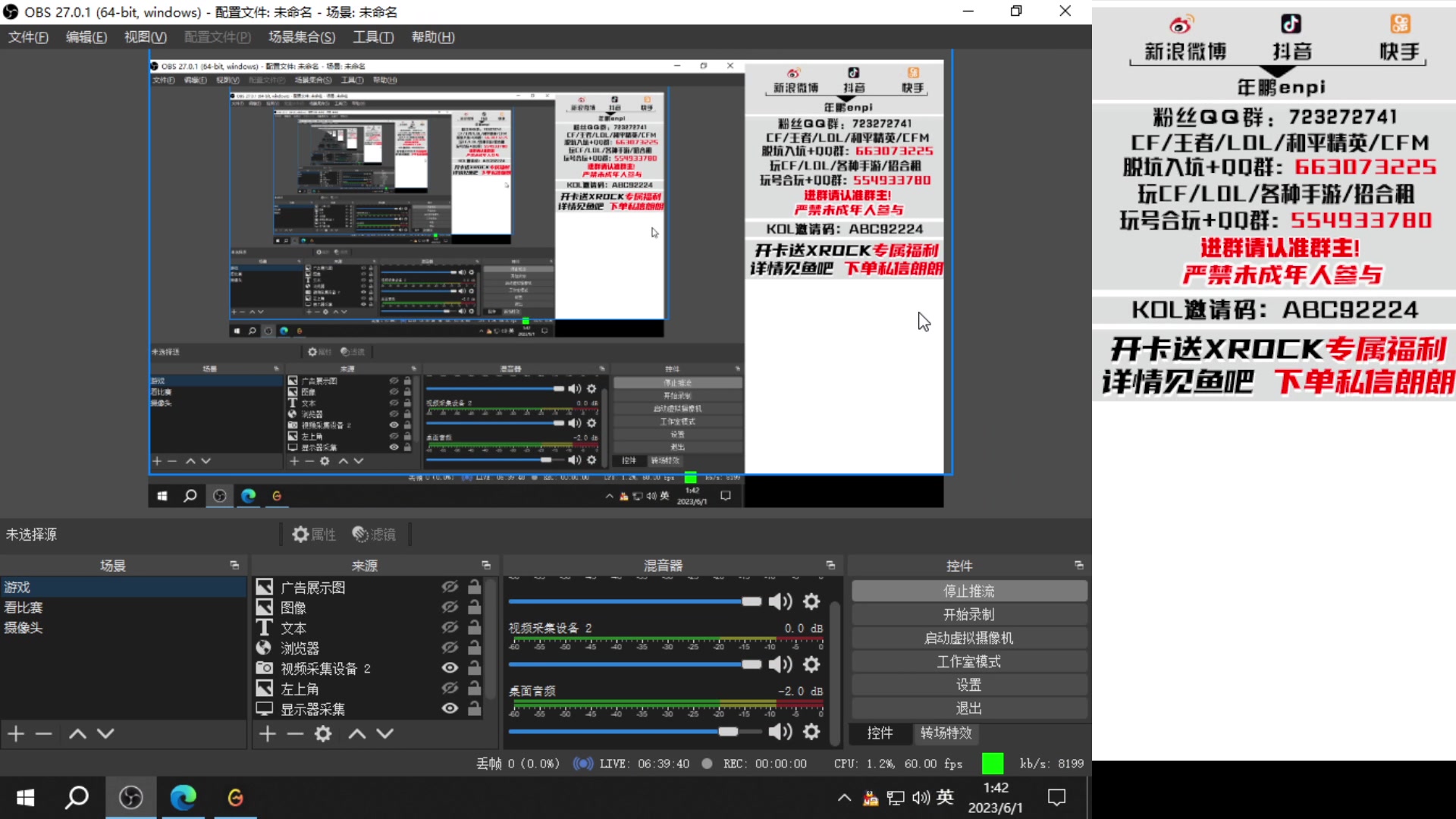
Task: Open settings gear for 视频采集设备 2 audio
Action: point(811,664)
